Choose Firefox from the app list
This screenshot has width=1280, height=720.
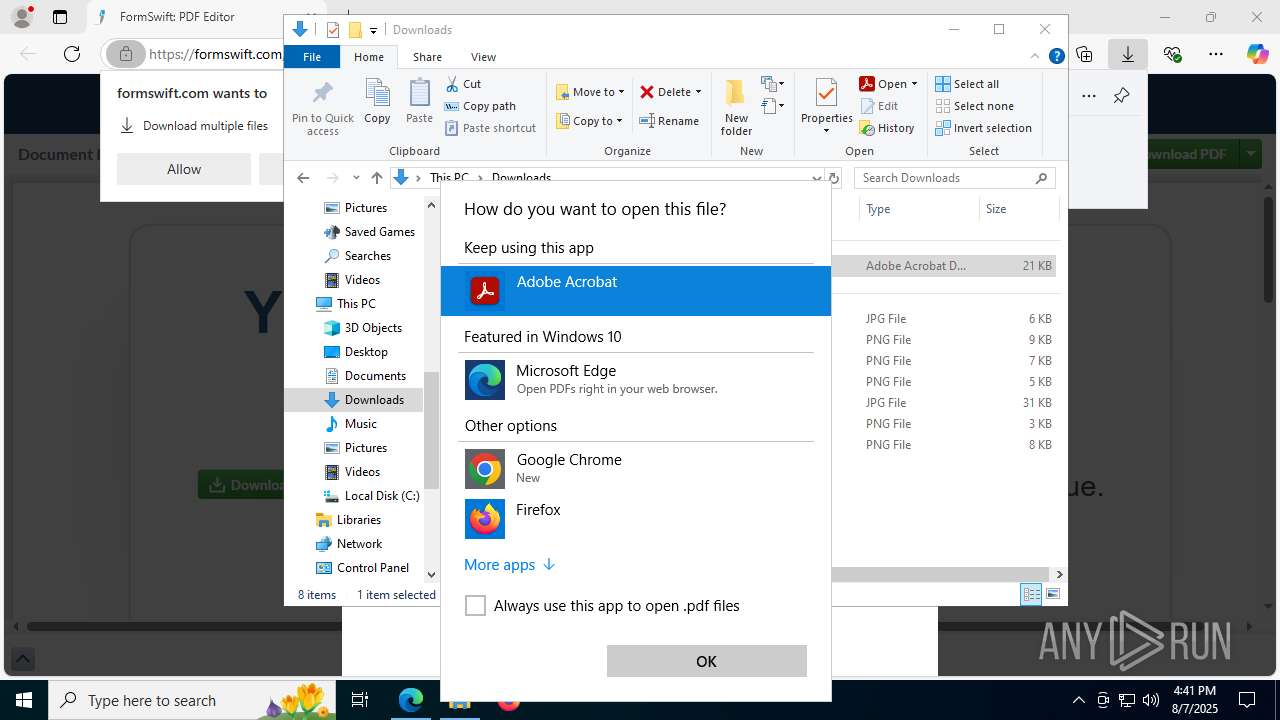pyautogui.click(x=636, y=519)
